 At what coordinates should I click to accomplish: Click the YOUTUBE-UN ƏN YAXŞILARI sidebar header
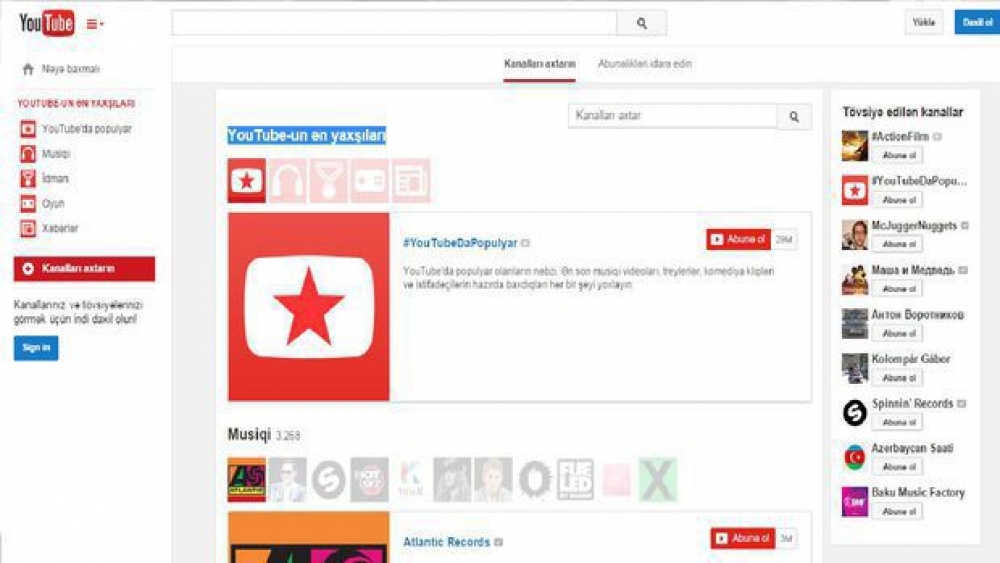click(x=76, y=103)
